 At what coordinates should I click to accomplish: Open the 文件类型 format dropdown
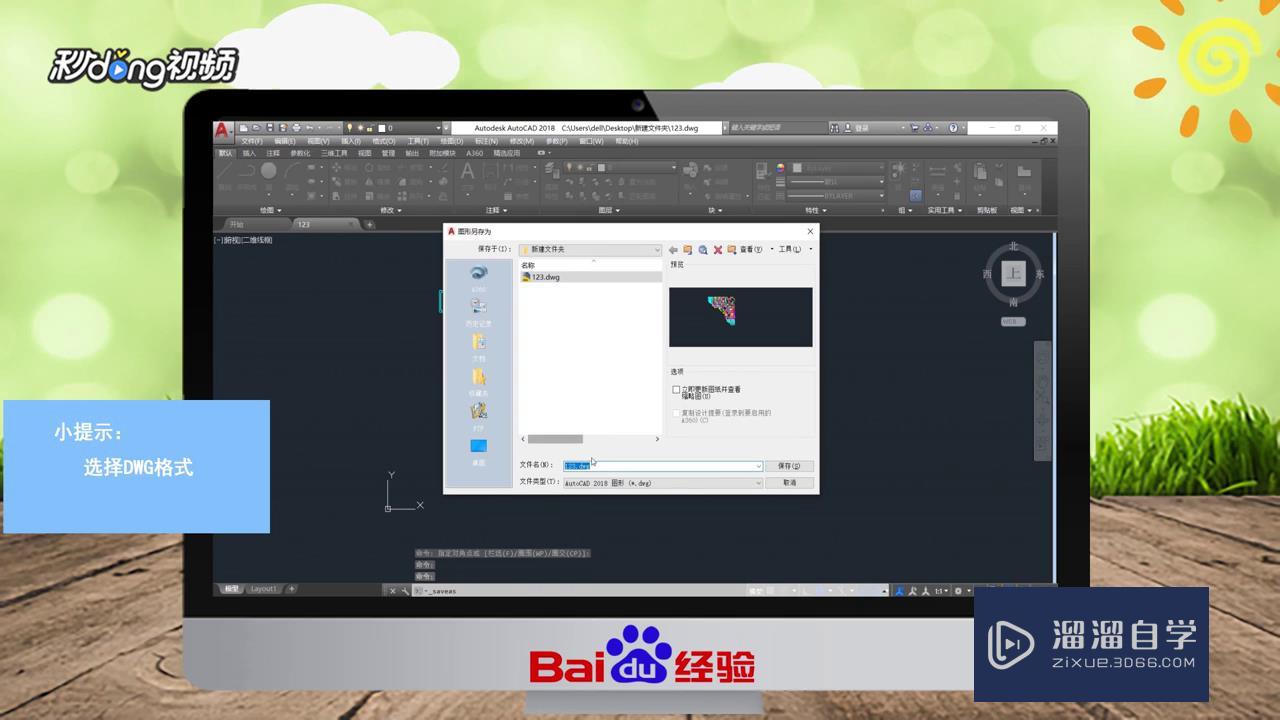pos(662,482)
